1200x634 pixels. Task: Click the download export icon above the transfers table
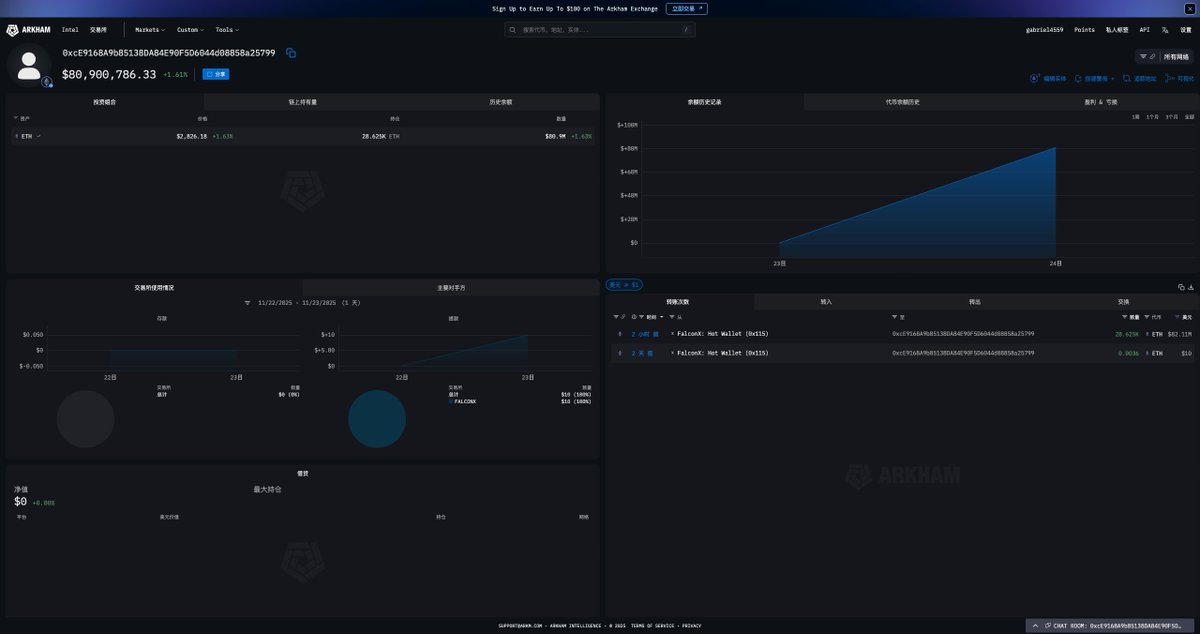(1192, 286)
